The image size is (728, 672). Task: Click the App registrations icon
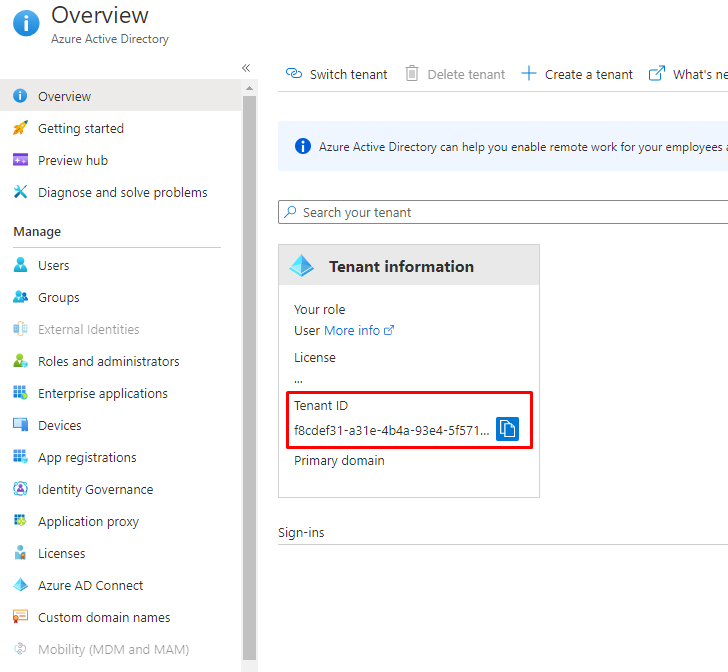pyautogui.click(x=20, y=457)
